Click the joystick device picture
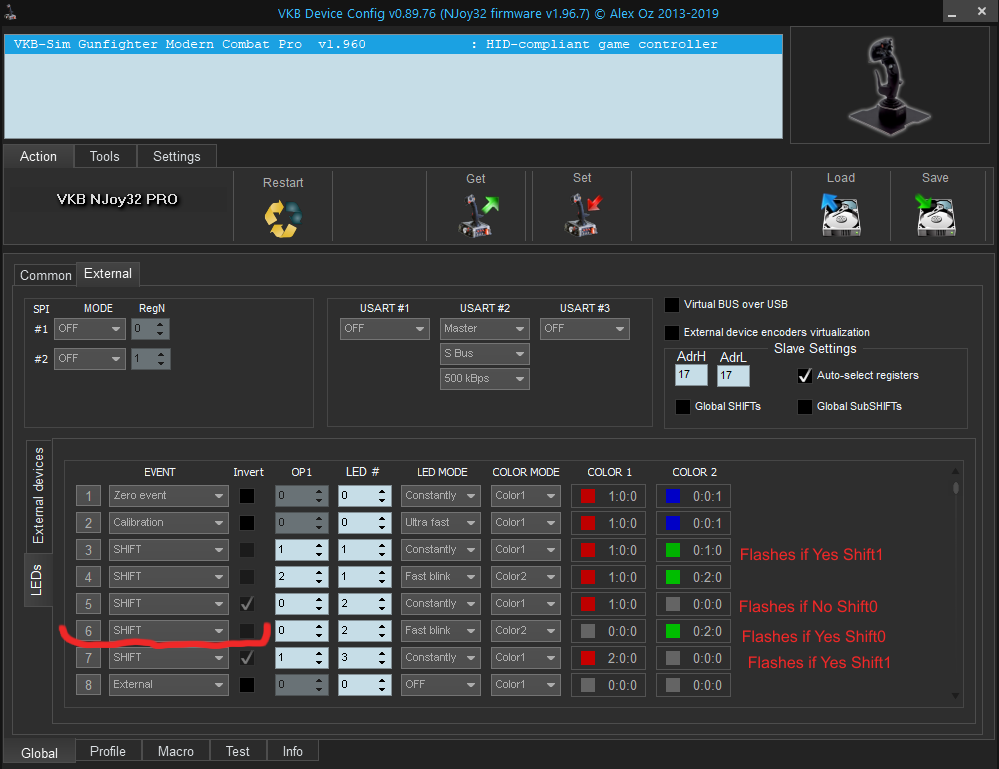Screen dimensions: 999x769 pos(889,85)
